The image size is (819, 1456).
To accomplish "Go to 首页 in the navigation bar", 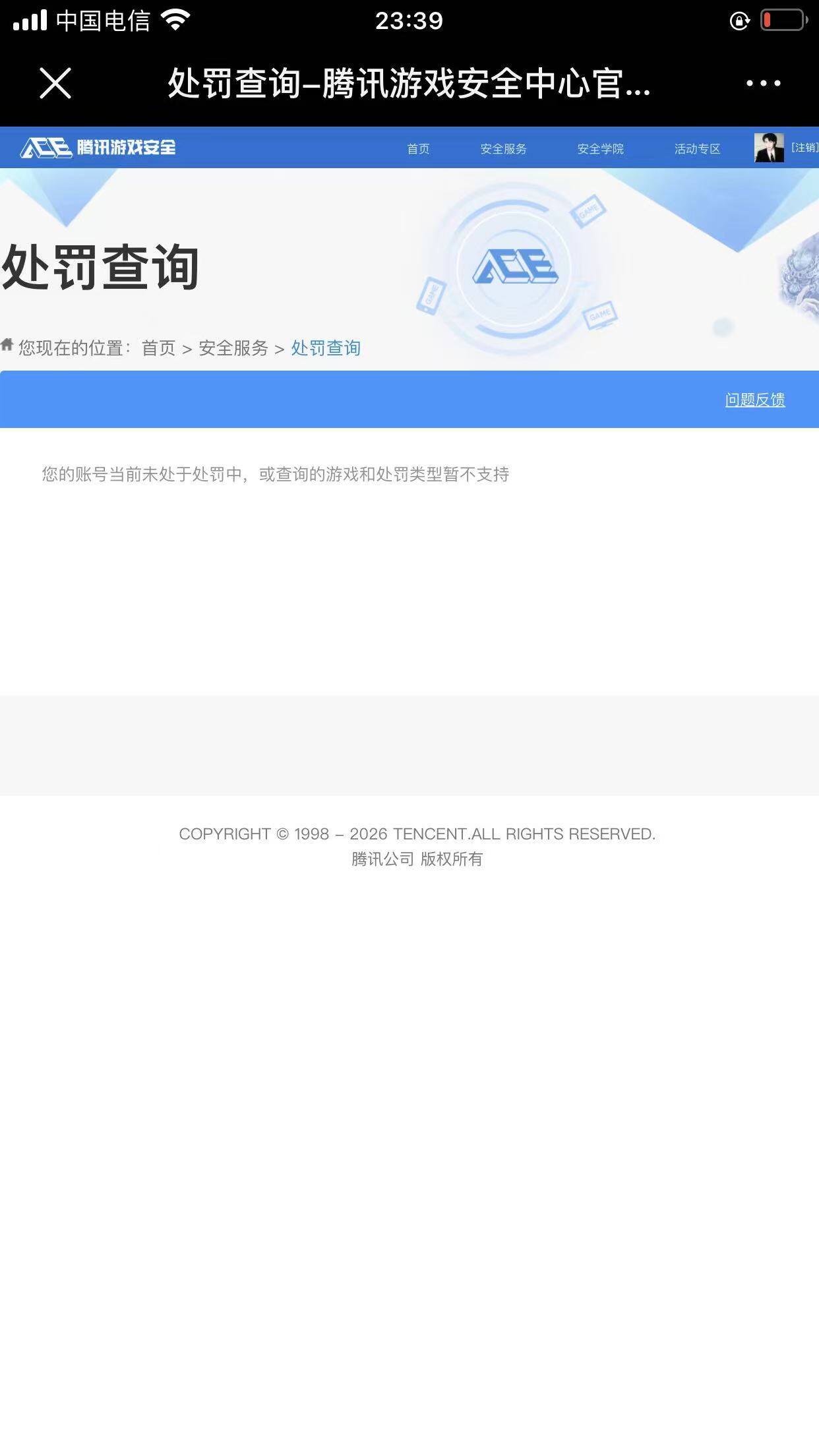I will click(x=418, y=148).
